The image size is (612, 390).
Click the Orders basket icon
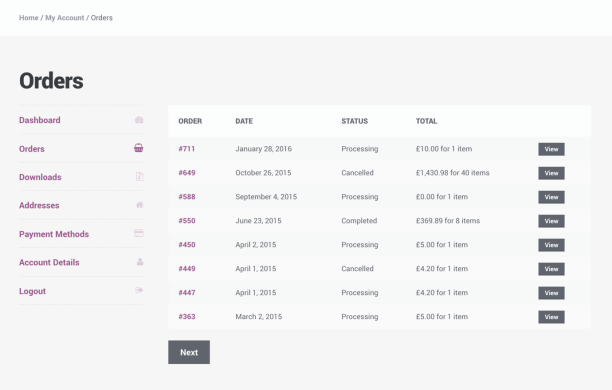click(x=139, y=148)
